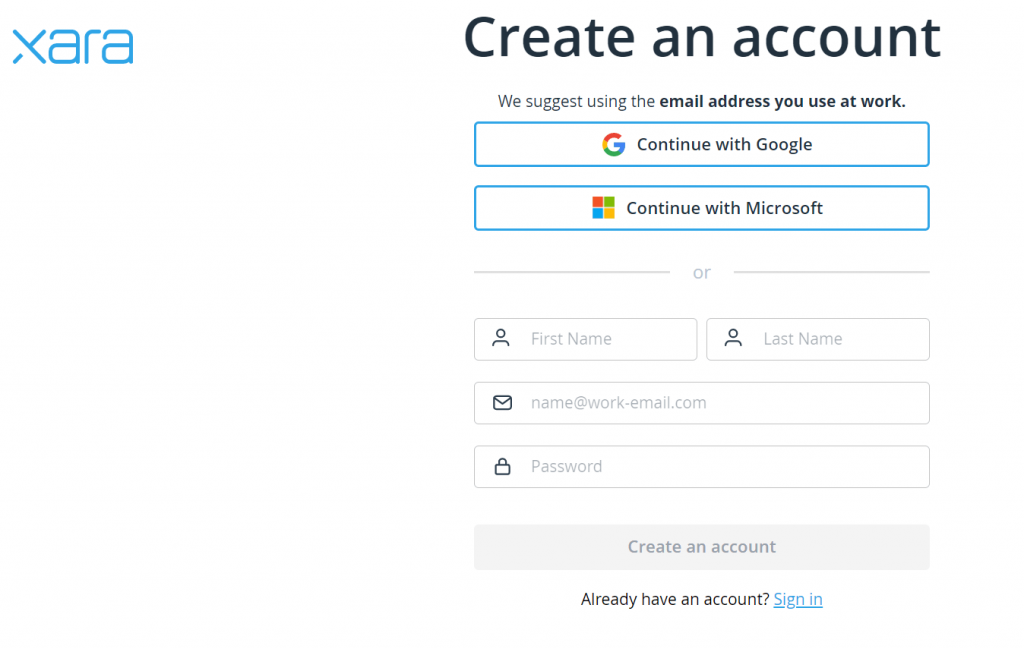The image size is (1024, 649).
Task: Click the 'Create an account' page heading
Action: tap(701, 38)
